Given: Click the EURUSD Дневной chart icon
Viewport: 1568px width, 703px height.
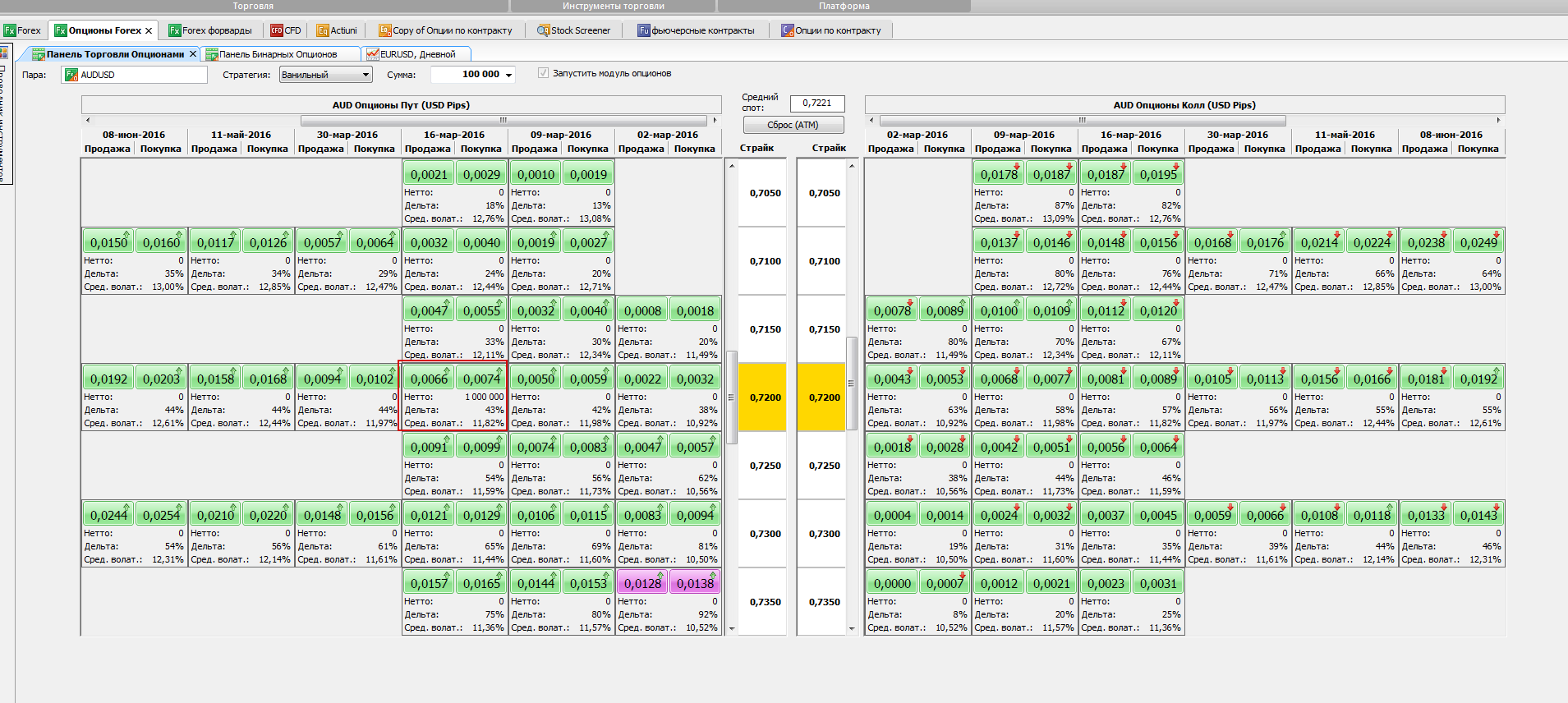Looking at the screenshot, I should click(x=373, y=54).
